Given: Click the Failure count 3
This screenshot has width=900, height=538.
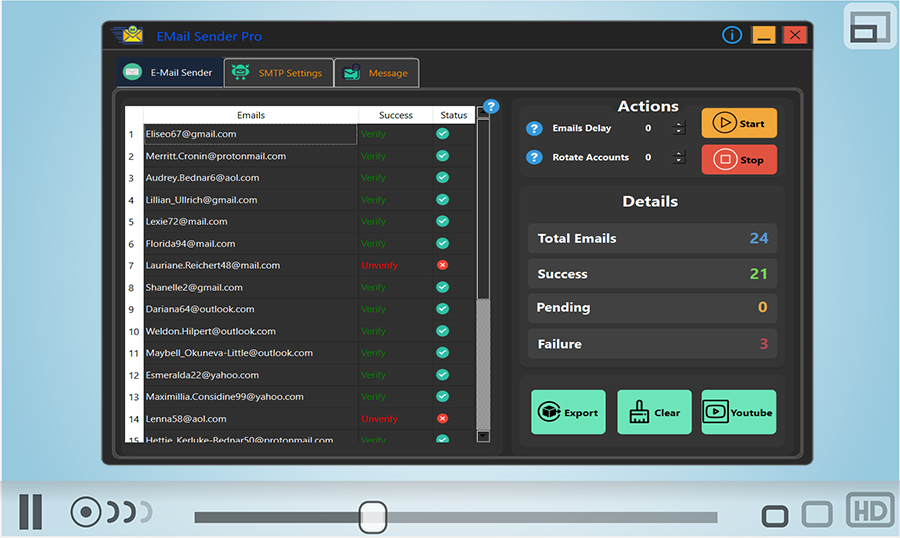Looking at the screenshot, I should (763, 343).
